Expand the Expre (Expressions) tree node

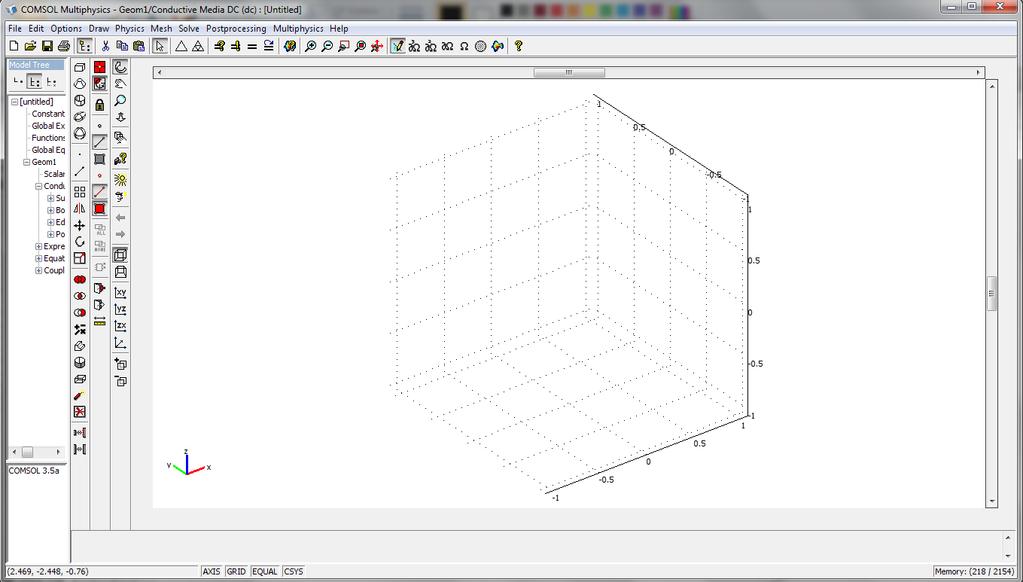pyautogui.click(x=38, y=247)
